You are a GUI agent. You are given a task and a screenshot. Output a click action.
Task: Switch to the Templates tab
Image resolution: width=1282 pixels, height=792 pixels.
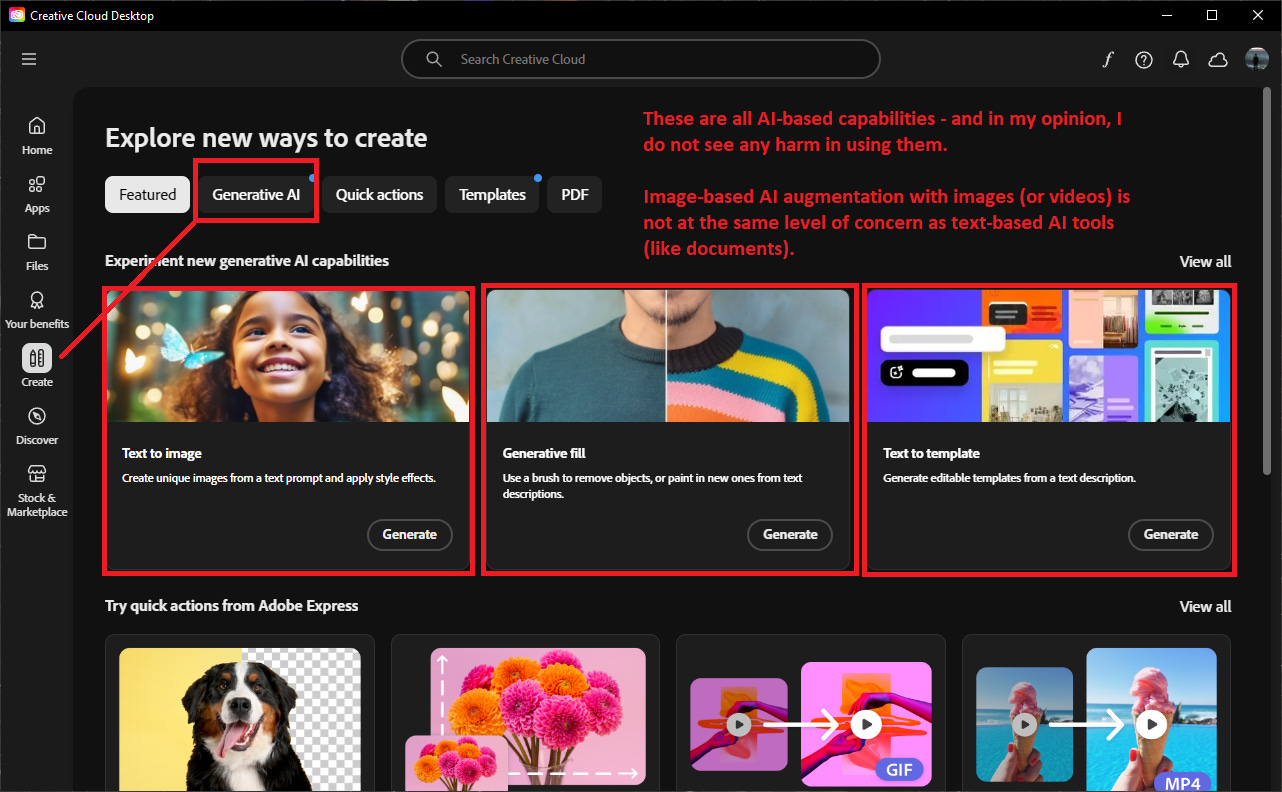coord(492,194)
